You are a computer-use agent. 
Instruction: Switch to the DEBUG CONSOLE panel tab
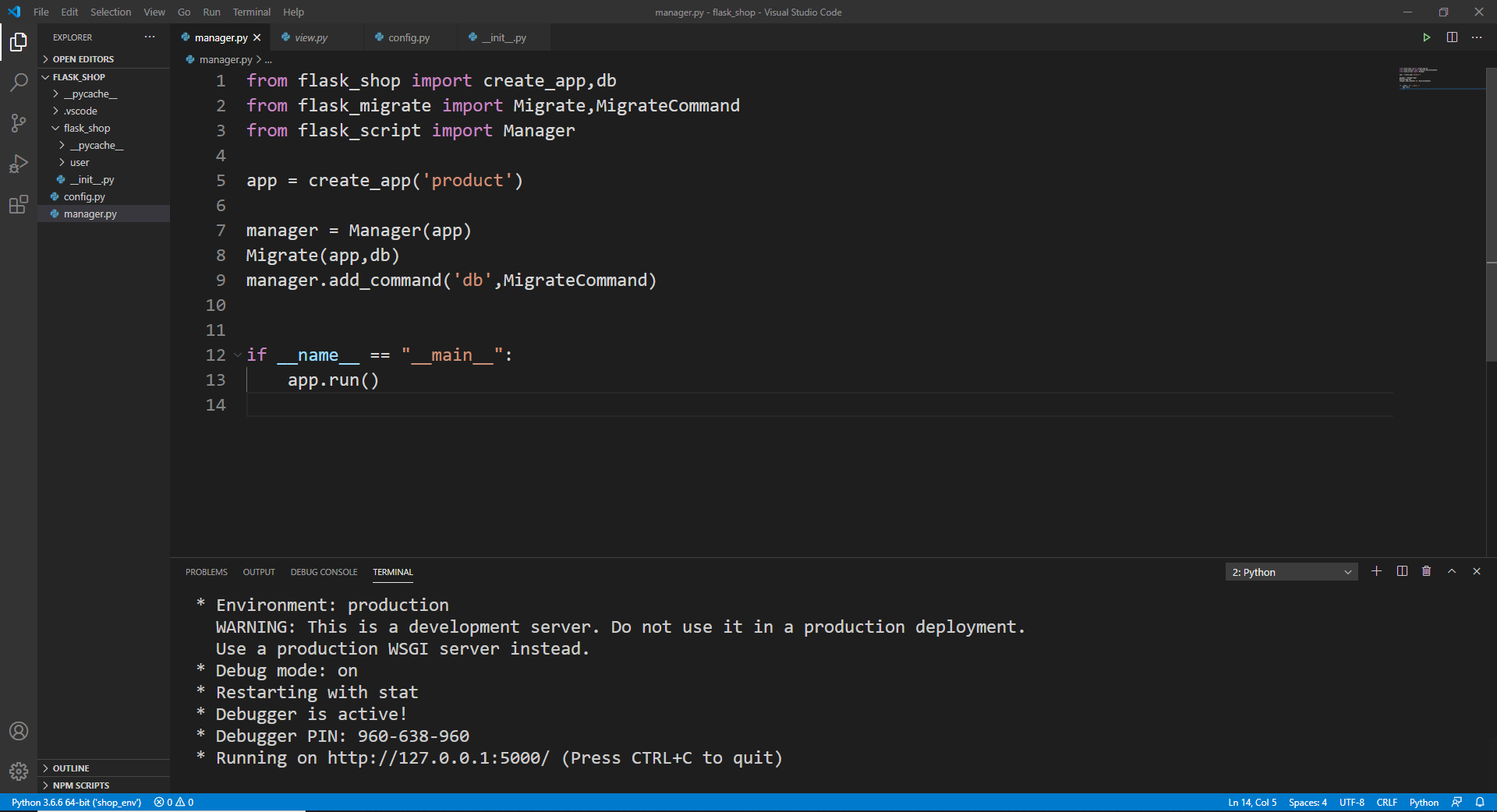pyautogui.click(x=324, y=572)
